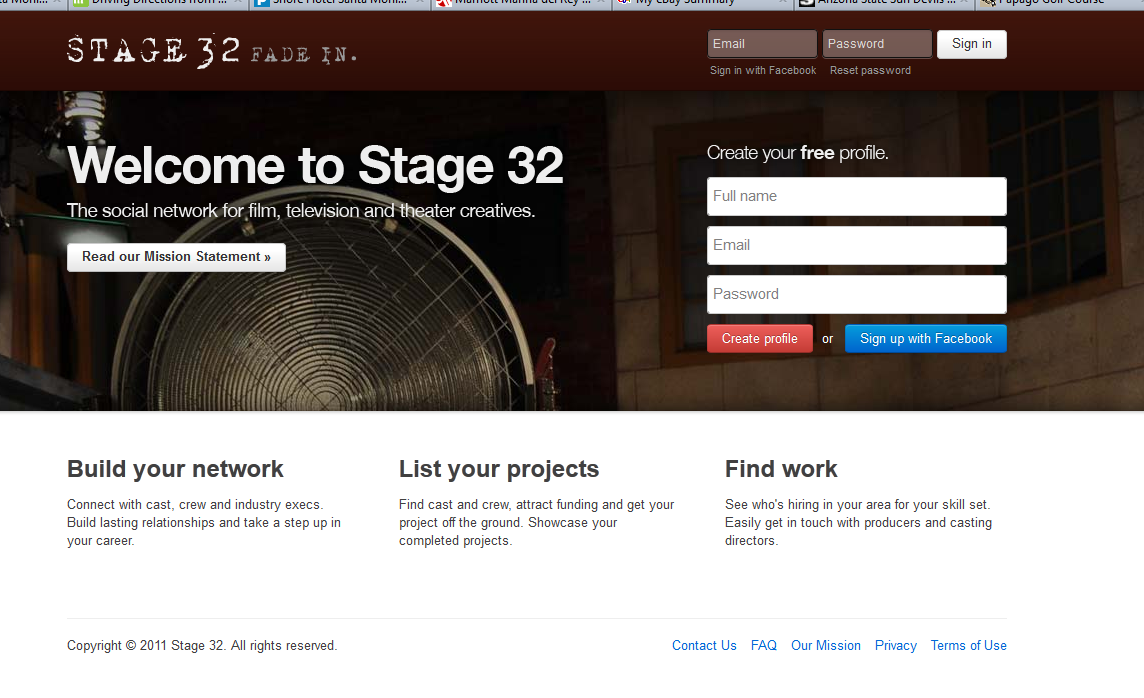This screenshot has height=698, width=1144.
Task: Click Sign up with Facebook button
Action: [x=925, y=338]
